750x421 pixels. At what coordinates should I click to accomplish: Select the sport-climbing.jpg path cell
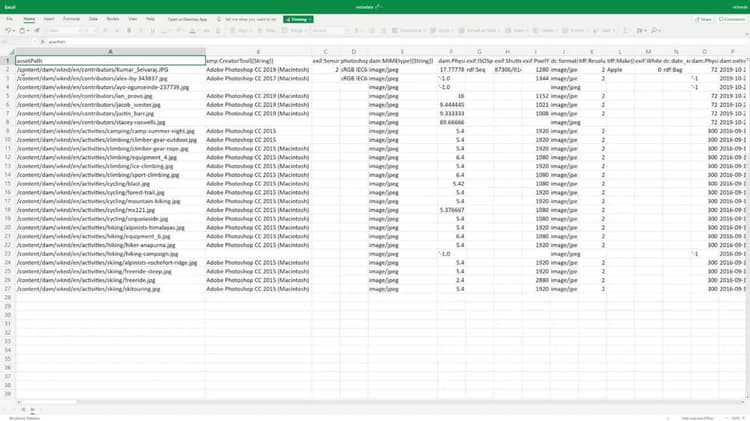pos(110,175)
